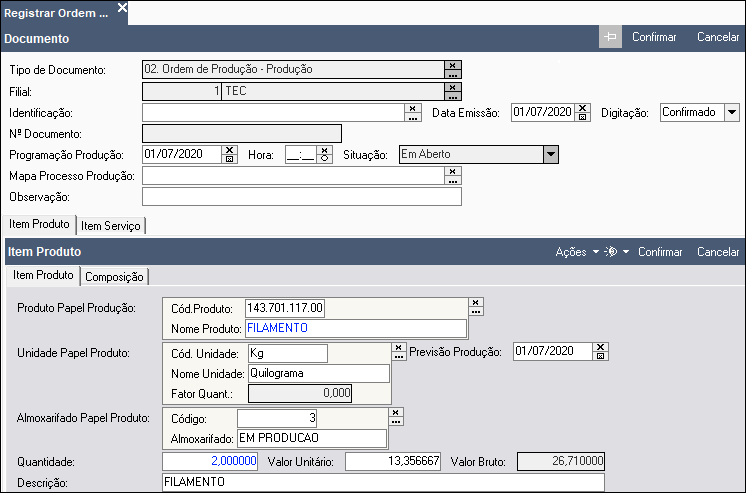Select the inner Item Produto sub-tab
This screenshot has width=746, height=493.
pyautogui.click(x=43, y=275)
